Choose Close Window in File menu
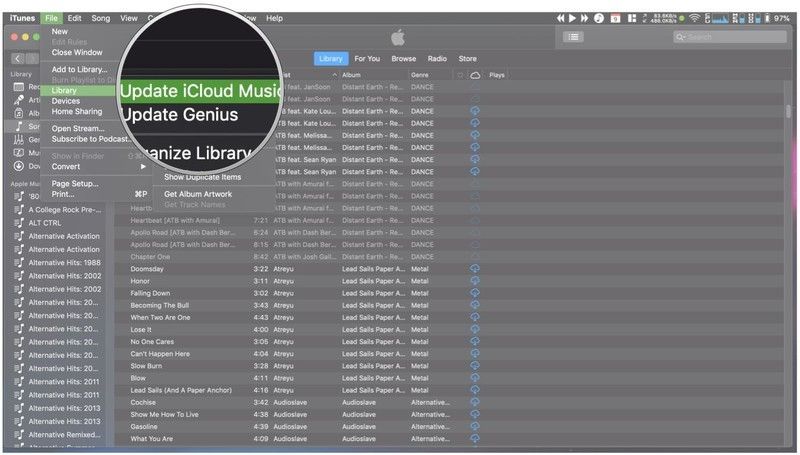Screen dimensions: 800x455 pos(77,52)
